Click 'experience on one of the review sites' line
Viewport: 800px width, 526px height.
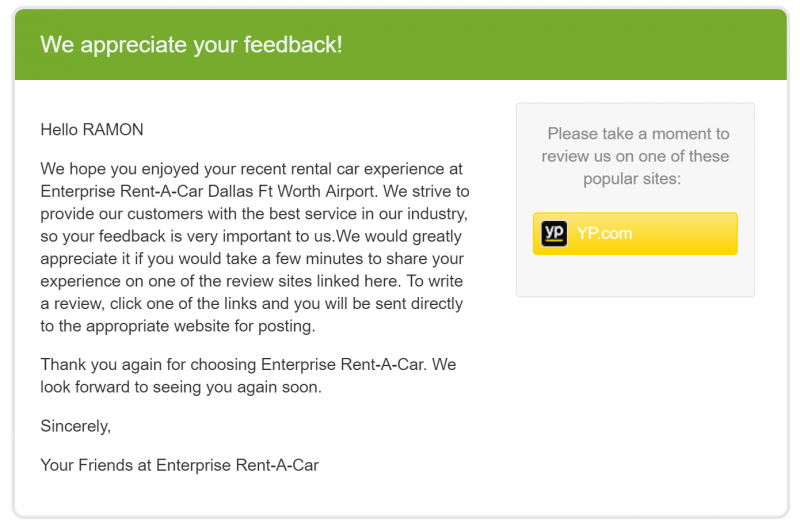point(252,281)
